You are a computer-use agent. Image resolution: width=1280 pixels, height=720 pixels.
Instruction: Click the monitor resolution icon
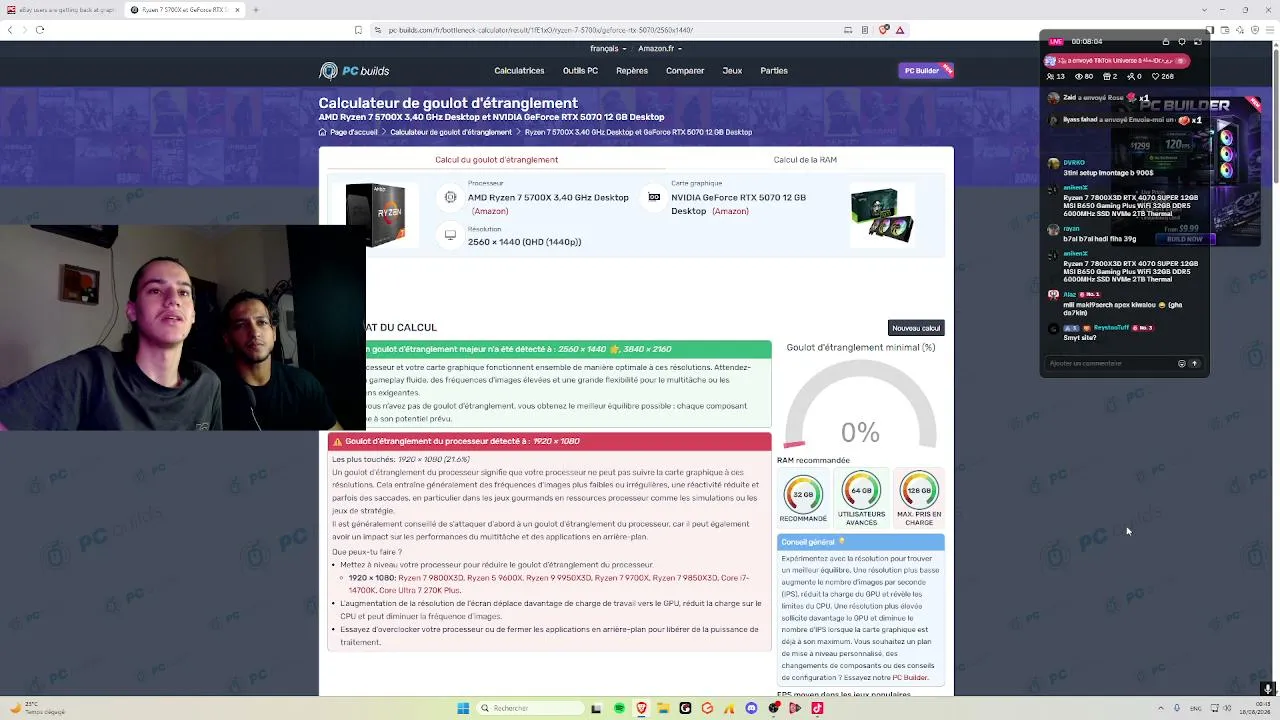click(450, 235)
